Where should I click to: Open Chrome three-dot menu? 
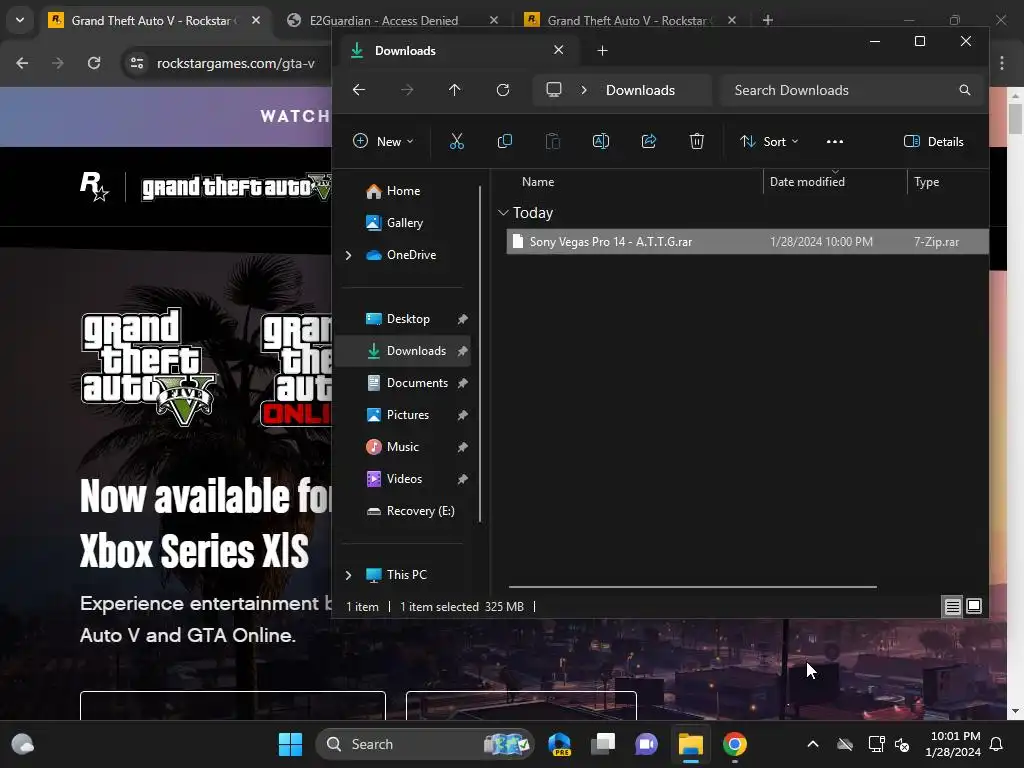pyautogui.click(x=1002, y=63)
